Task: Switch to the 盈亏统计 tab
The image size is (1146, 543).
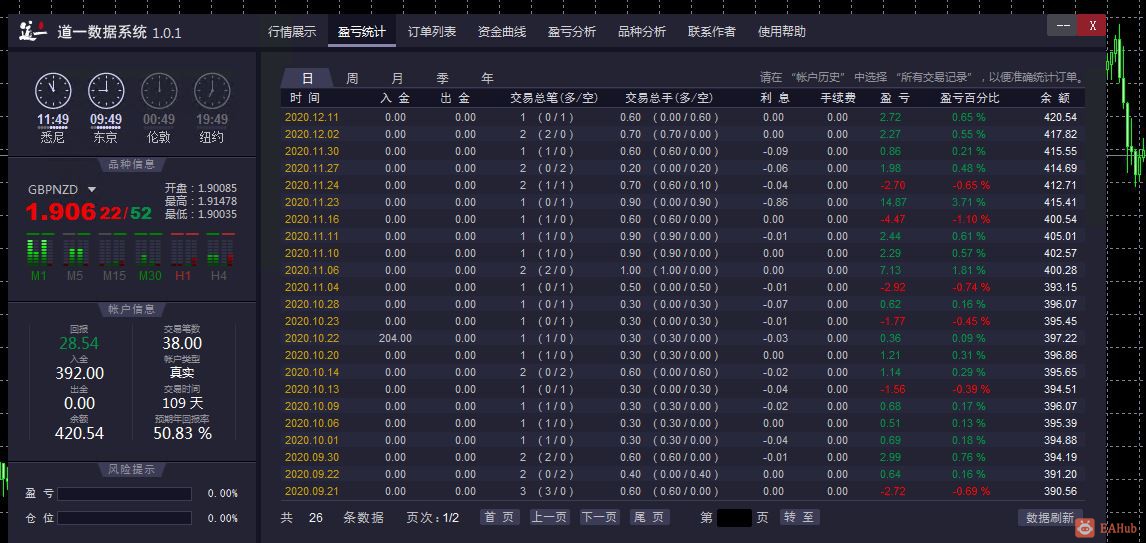Action: (362, 31)
